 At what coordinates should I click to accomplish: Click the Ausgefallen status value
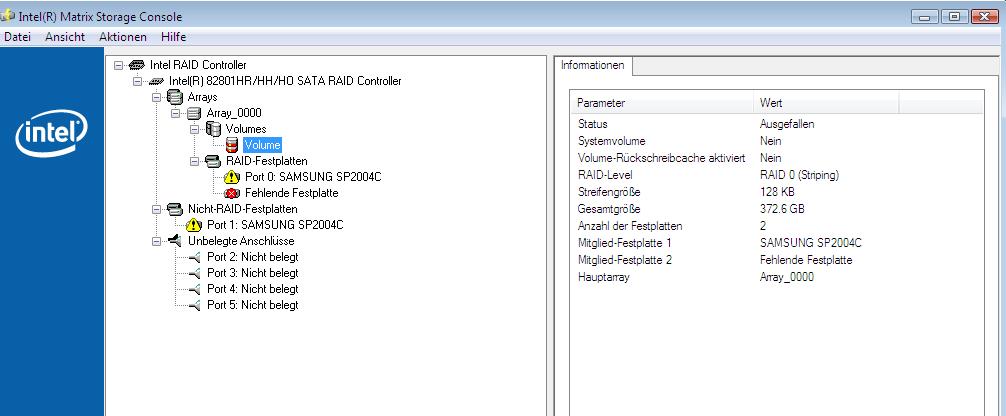pyautogui.click(x=787, y=124)
